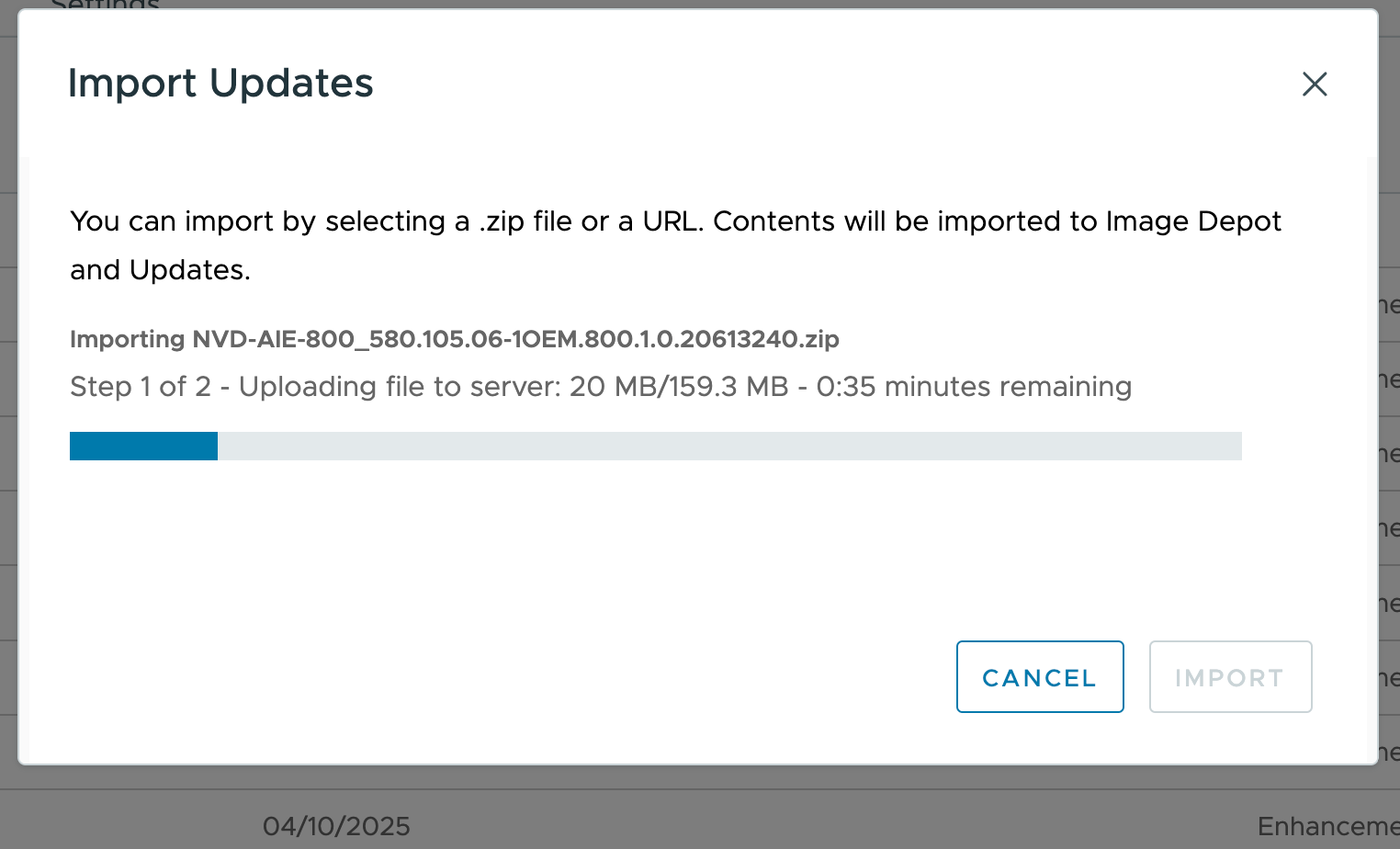The height and width of the screenshot is (849, 1400).
Task: Click the word "Importing" before the filename
Action: 128,339
